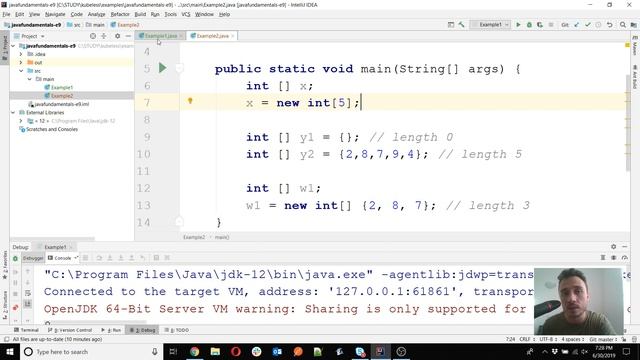Run Example1 with green play button
This screenshot has height=360, width=640.
[x=518, y=25]
